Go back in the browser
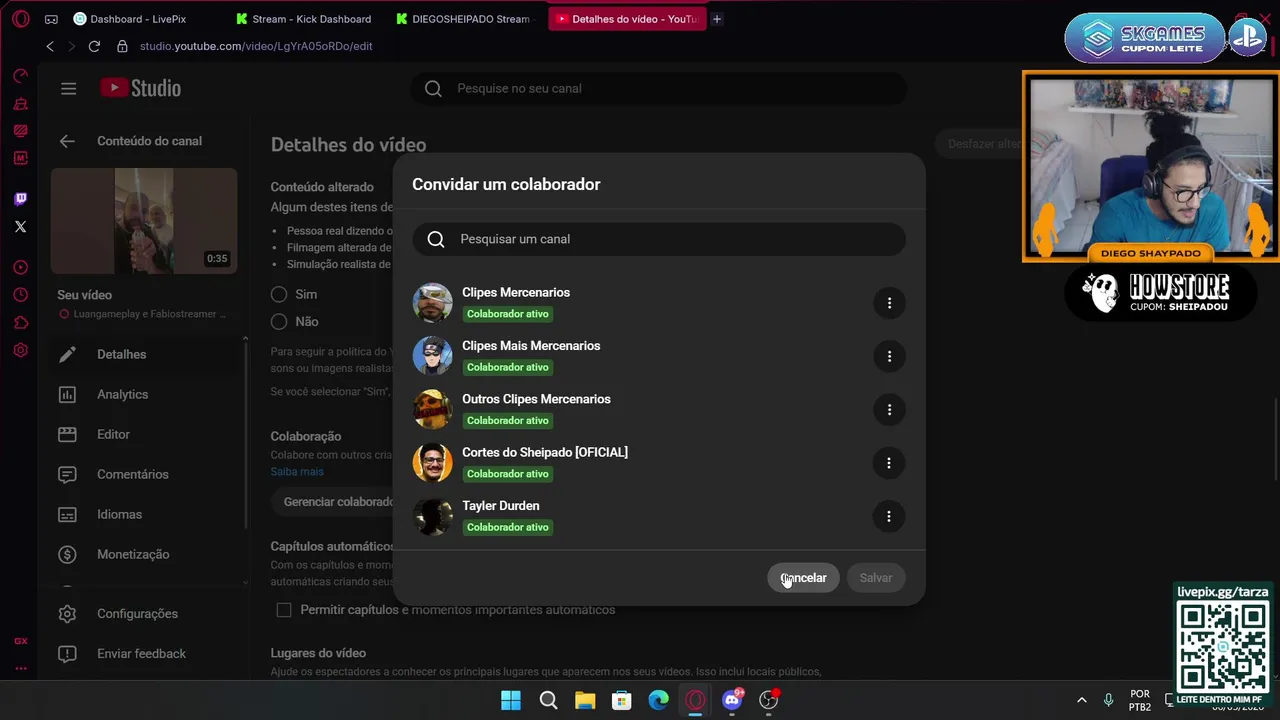The width and height of the screenshot is (1280, 720). point(50,46)
